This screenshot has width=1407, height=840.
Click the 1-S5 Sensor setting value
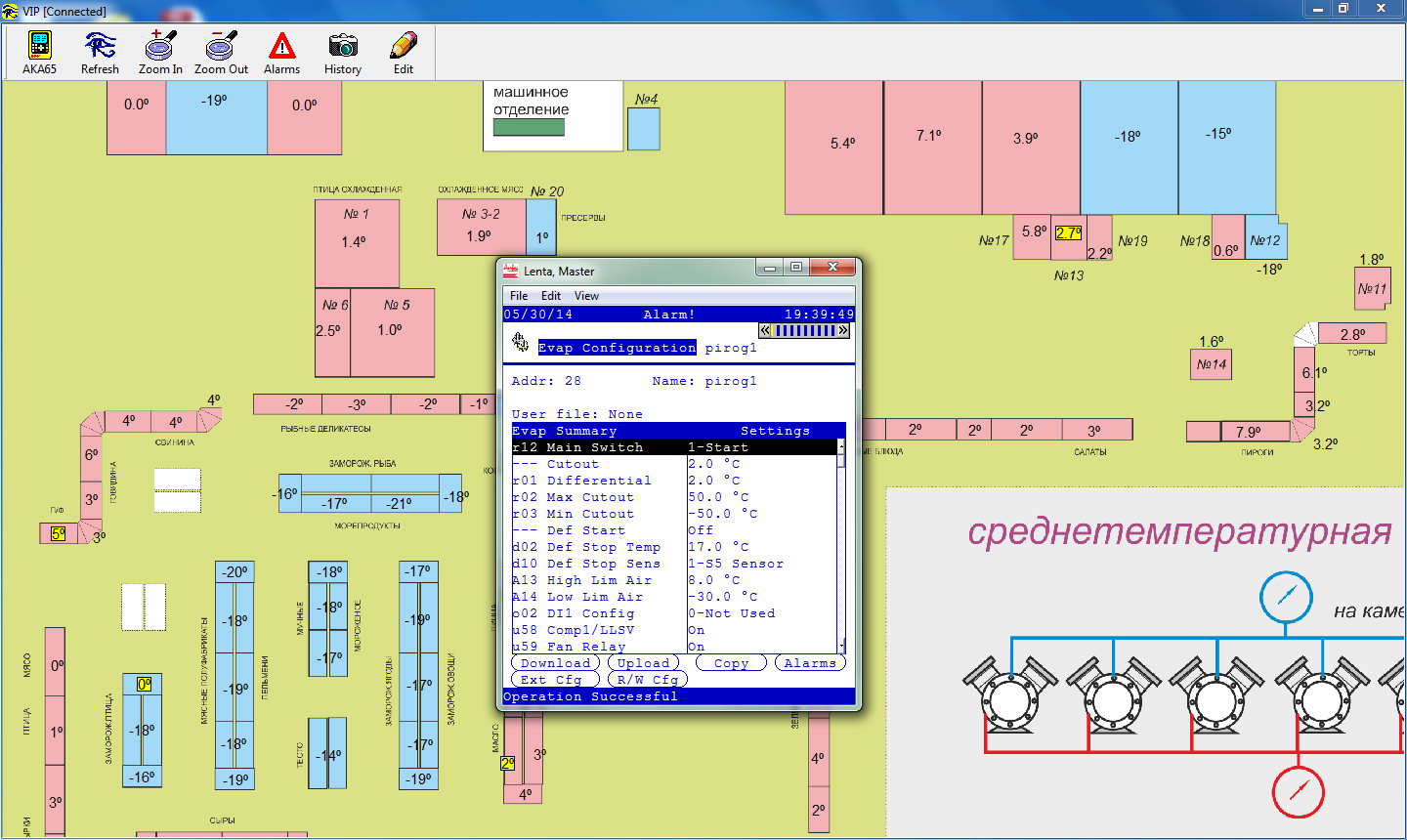point(736,564)
